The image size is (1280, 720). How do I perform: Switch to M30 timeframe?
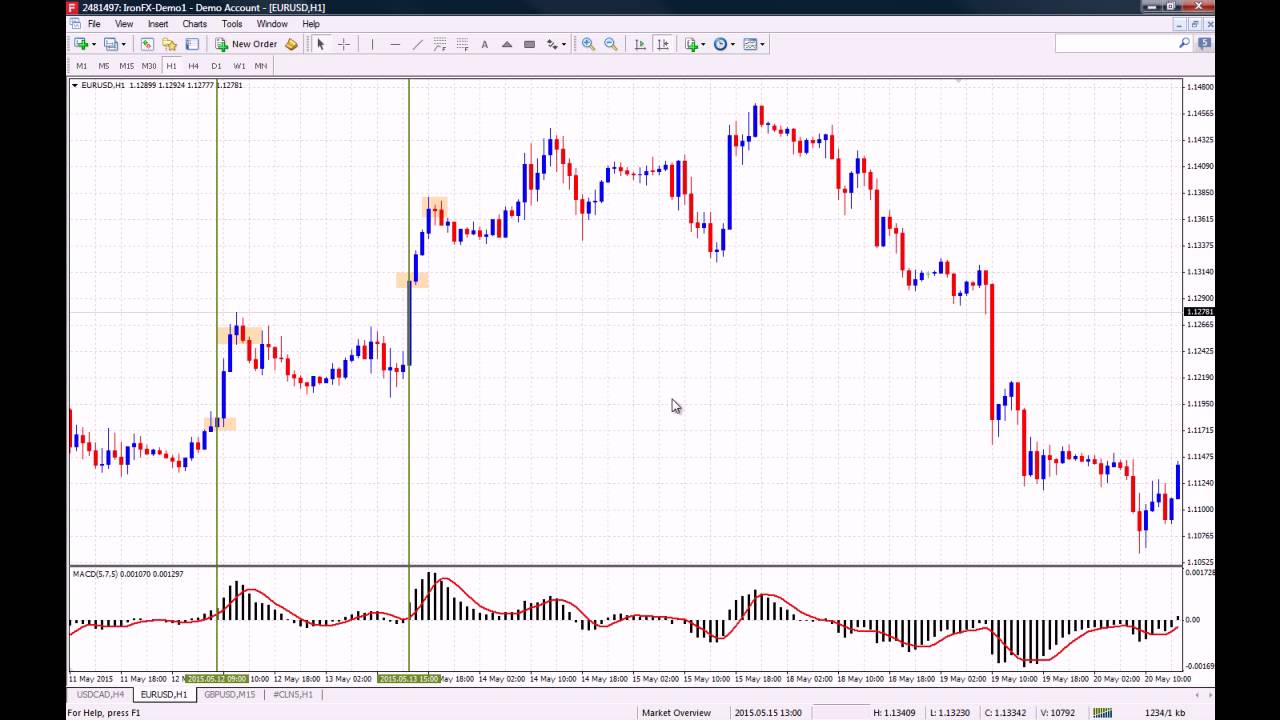pyautogui.click(x=149, y=66)
